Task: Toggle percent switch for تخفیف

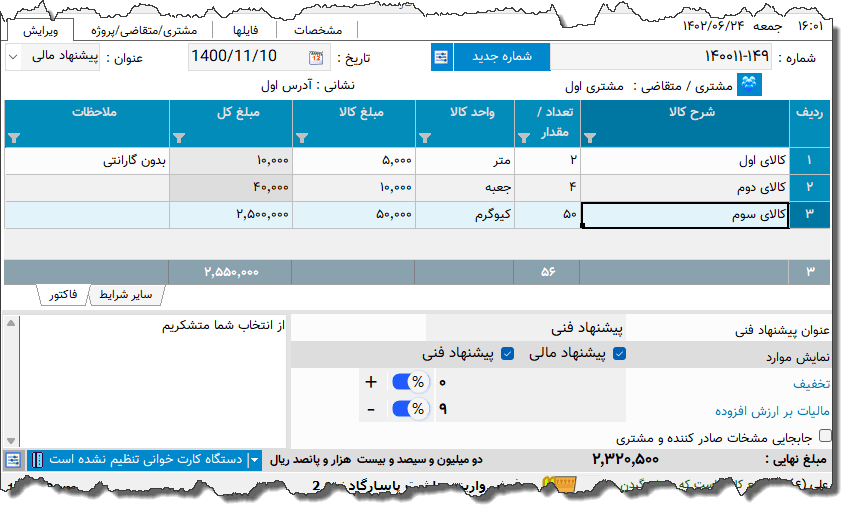Action: pyautogui.click(x=410, y=382)
